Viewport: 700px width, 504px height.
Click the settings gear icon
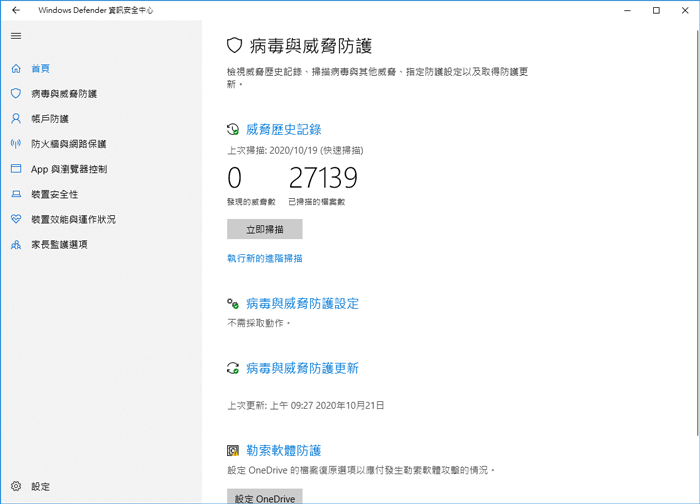(16, 486)
